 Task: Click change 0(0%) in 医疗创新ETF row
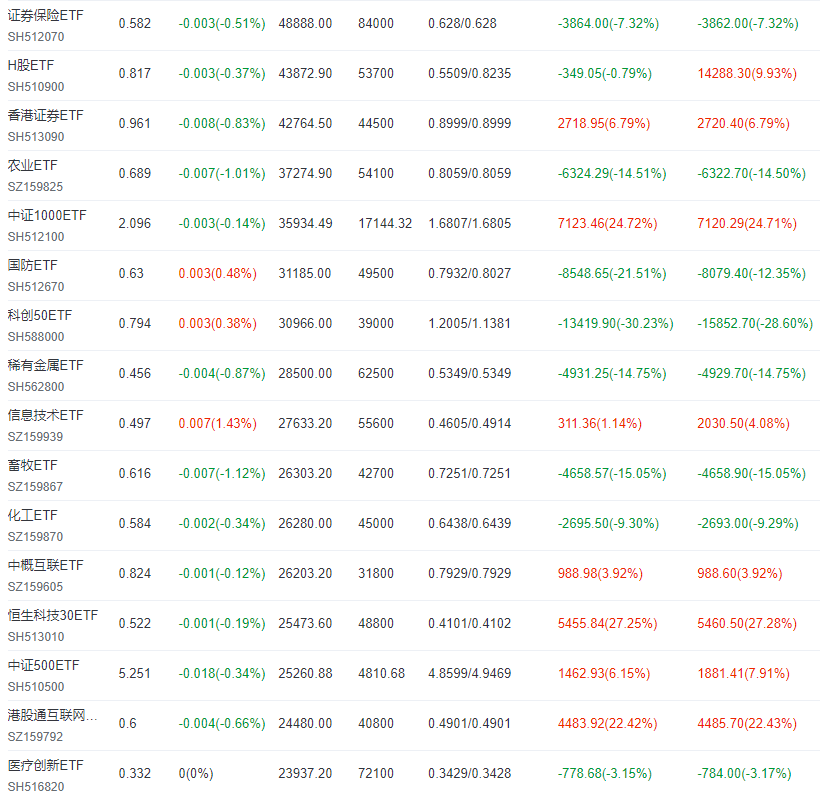pos(196,774)
